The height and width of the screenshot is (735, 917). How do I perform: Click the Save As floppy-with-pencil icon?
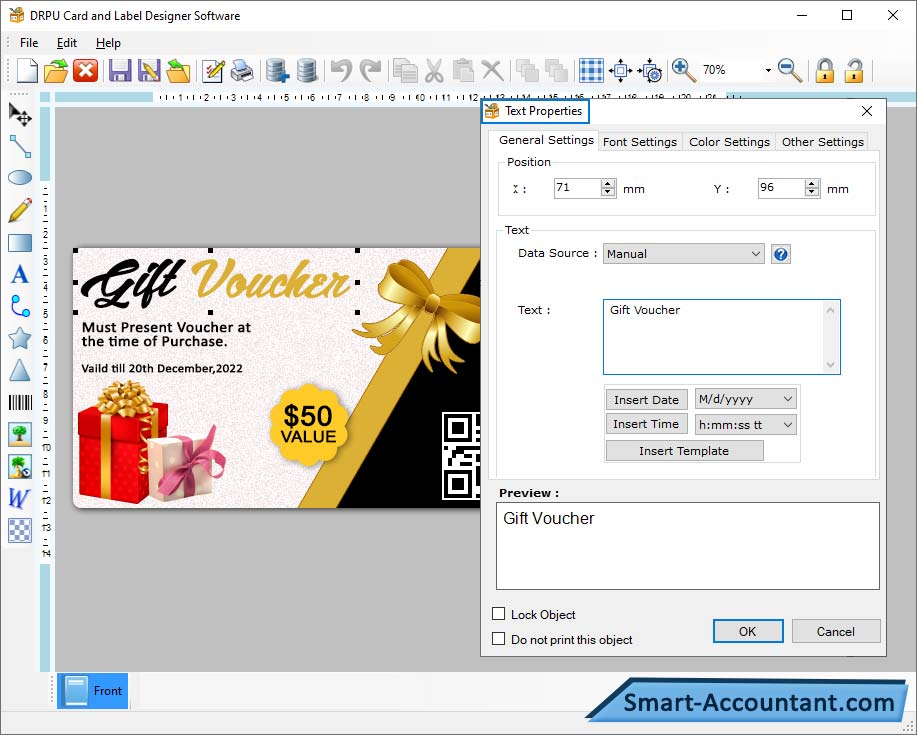point(149,71)
